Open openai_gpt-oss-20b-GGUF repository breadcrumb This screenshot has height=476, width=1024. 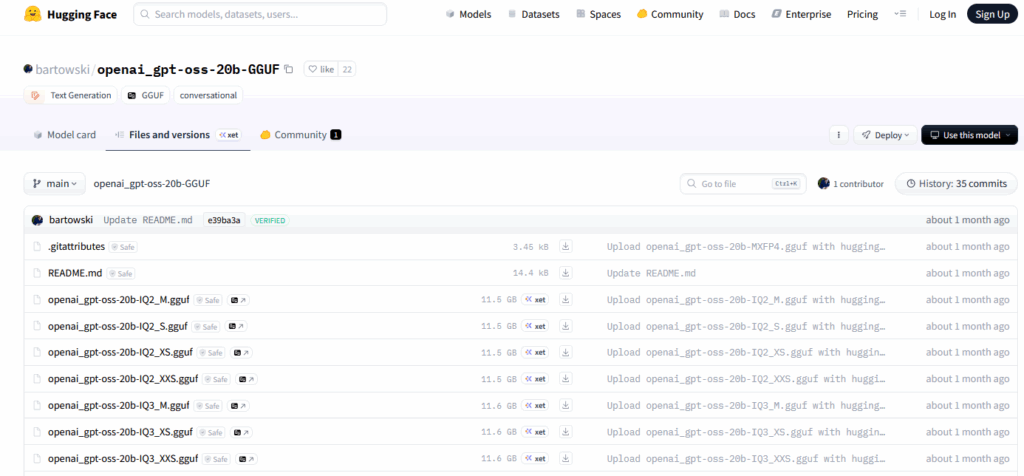(x=152, y=184)
